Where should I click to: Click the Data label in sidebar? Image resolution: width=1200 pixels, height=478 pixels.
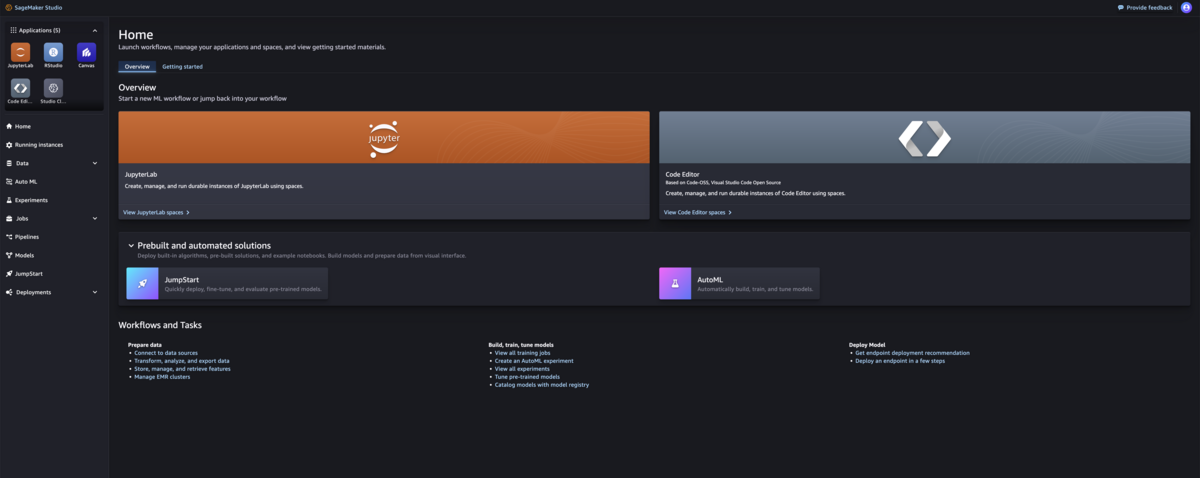click(22, 163)
